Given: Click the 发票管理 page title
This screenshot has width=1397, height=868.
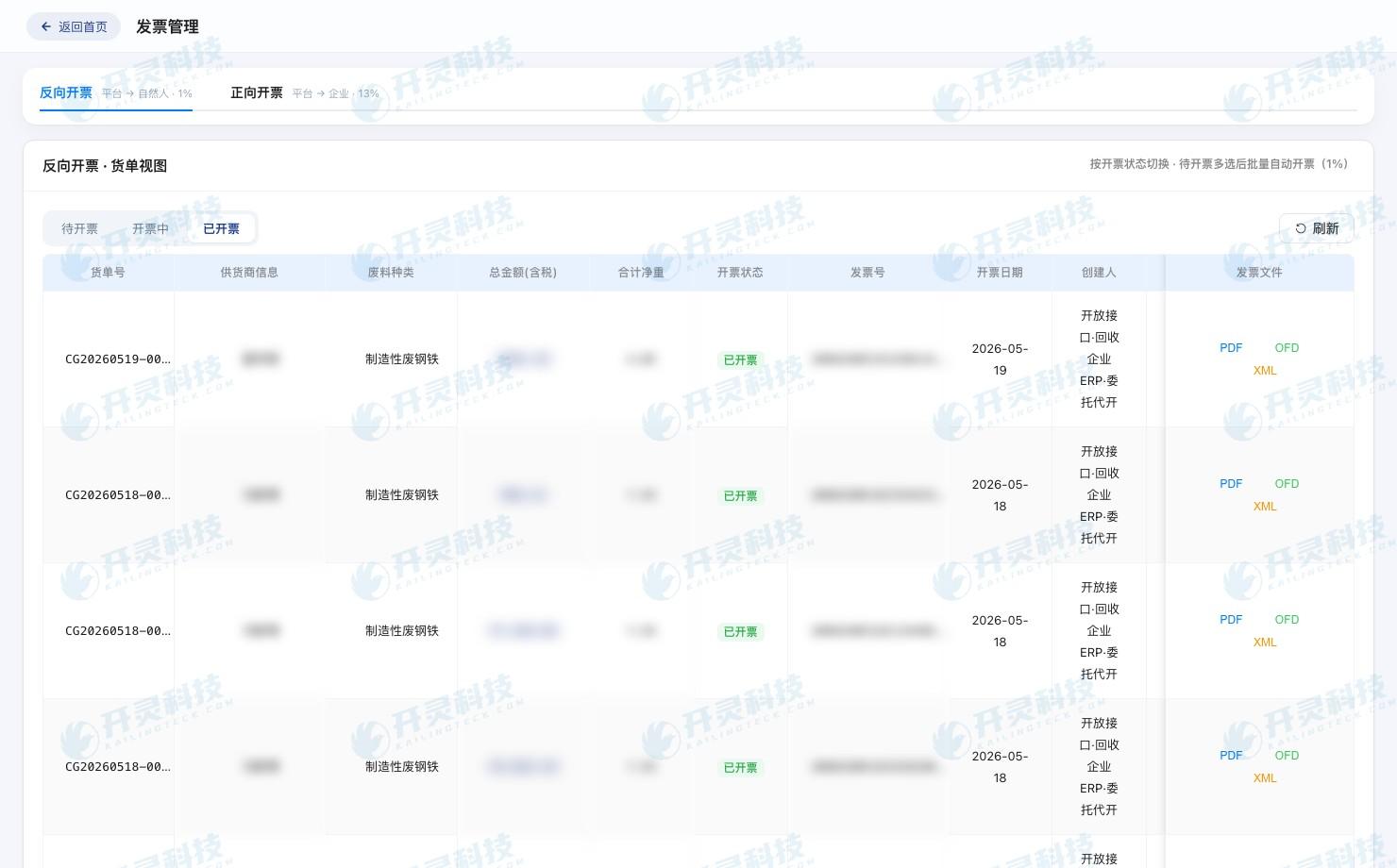Looking at the screenshot, I should [x=167, y=26].
